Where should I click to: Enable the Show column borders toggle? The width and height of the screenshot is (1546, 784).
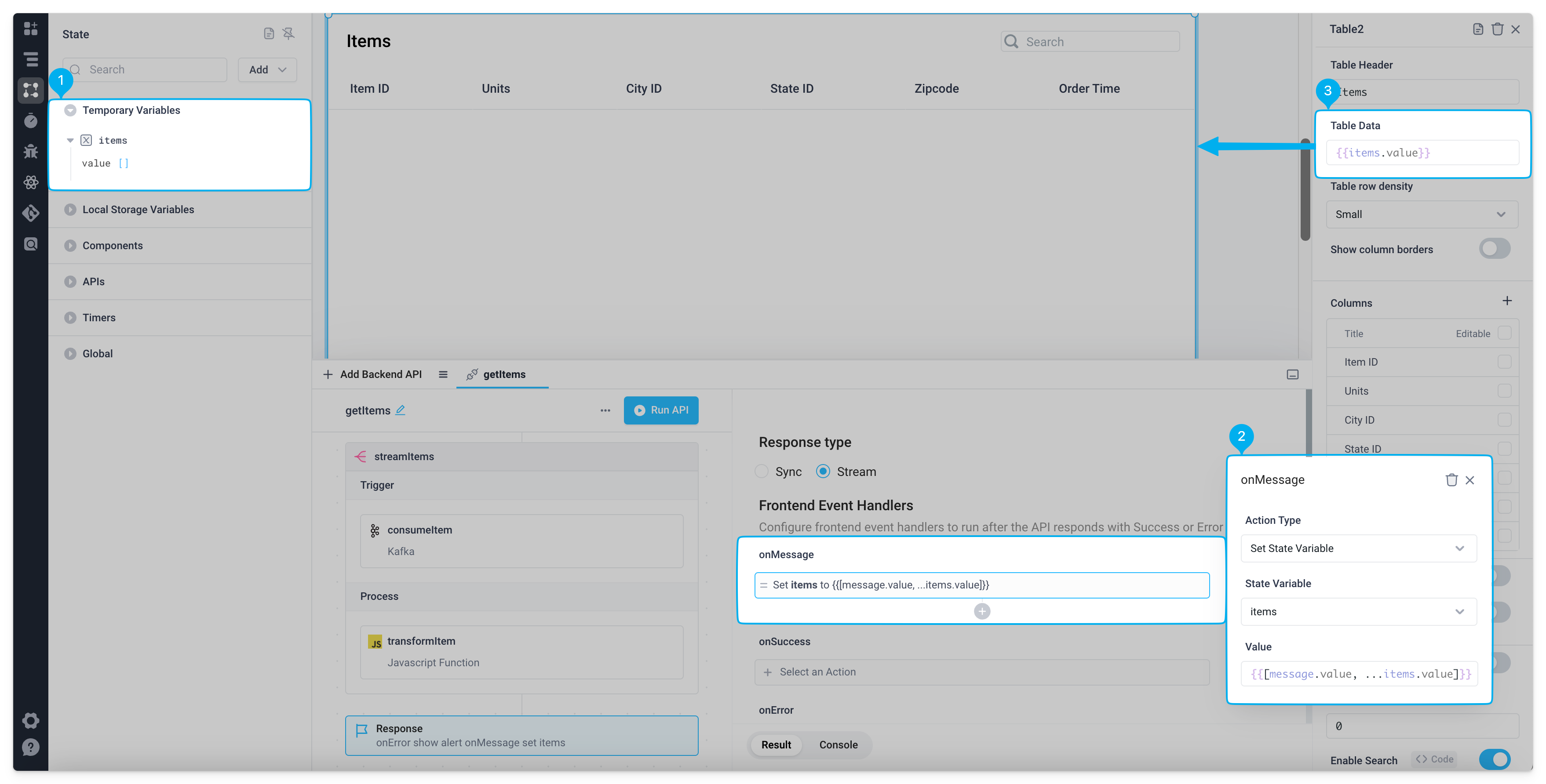(x=1495, y=248)
